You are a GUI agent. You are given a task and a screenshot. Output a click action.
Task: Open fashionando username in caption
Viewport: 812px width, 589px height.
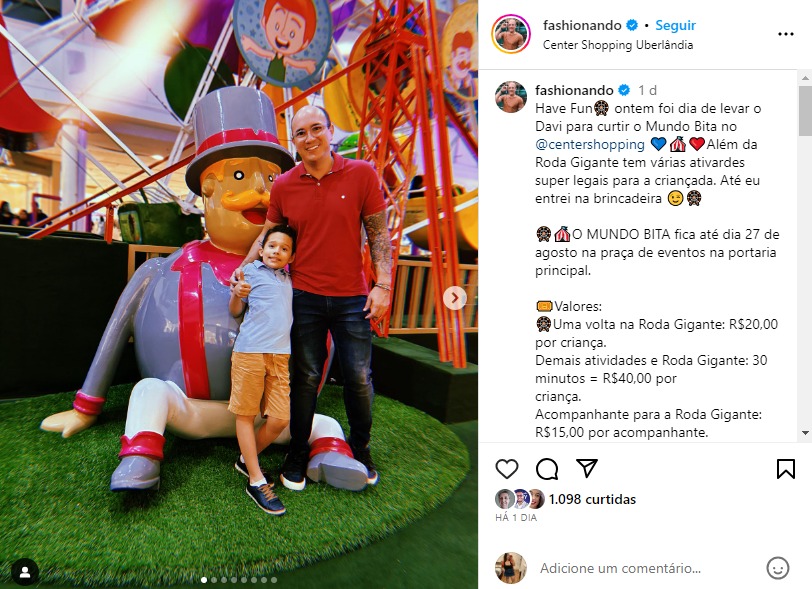click(x=574, y=90)
